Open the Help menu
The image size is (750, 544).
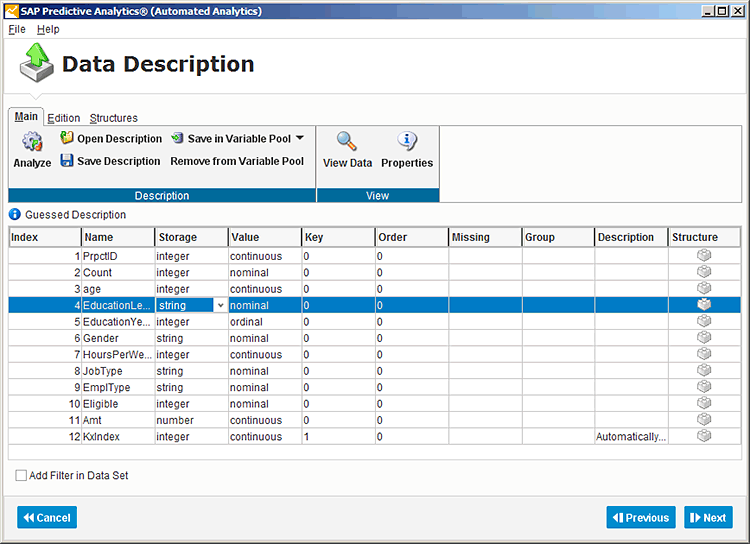48,29
